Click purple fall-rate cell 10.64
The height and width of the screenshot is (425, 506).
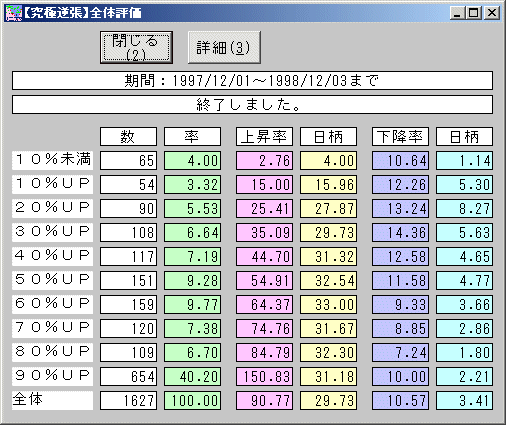(400, 160)
